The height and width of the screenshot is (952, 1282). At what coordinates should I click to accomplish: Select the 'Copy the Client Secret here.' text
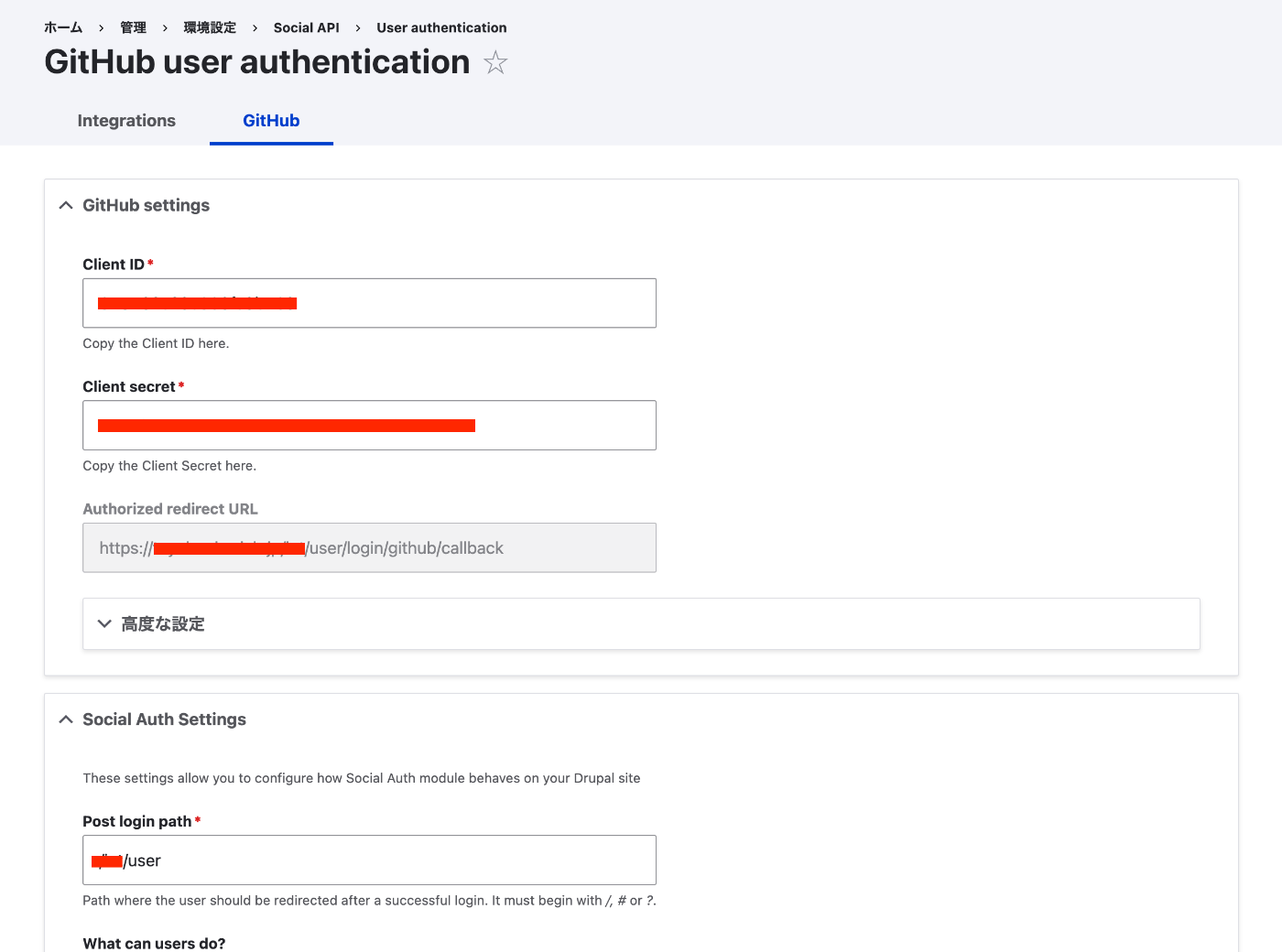(x=169, y=466)
